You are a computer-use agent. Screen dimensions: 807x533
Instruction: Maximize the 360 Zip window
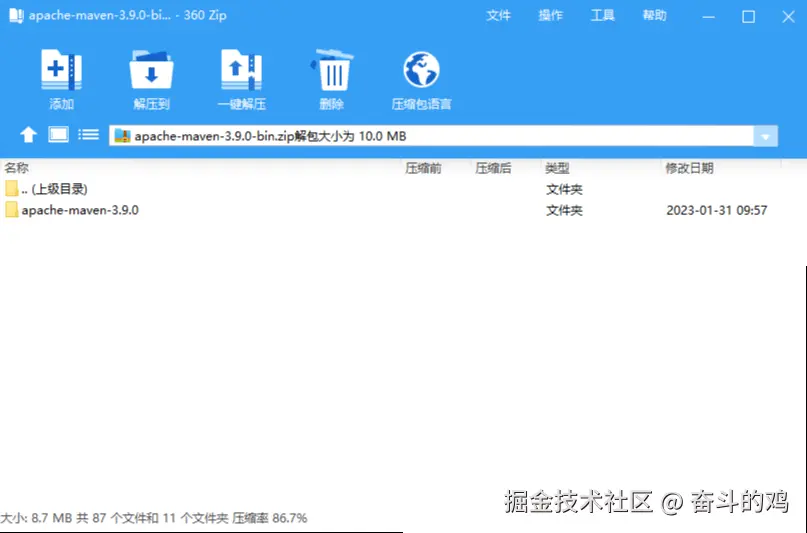click(x=748, y=17)
